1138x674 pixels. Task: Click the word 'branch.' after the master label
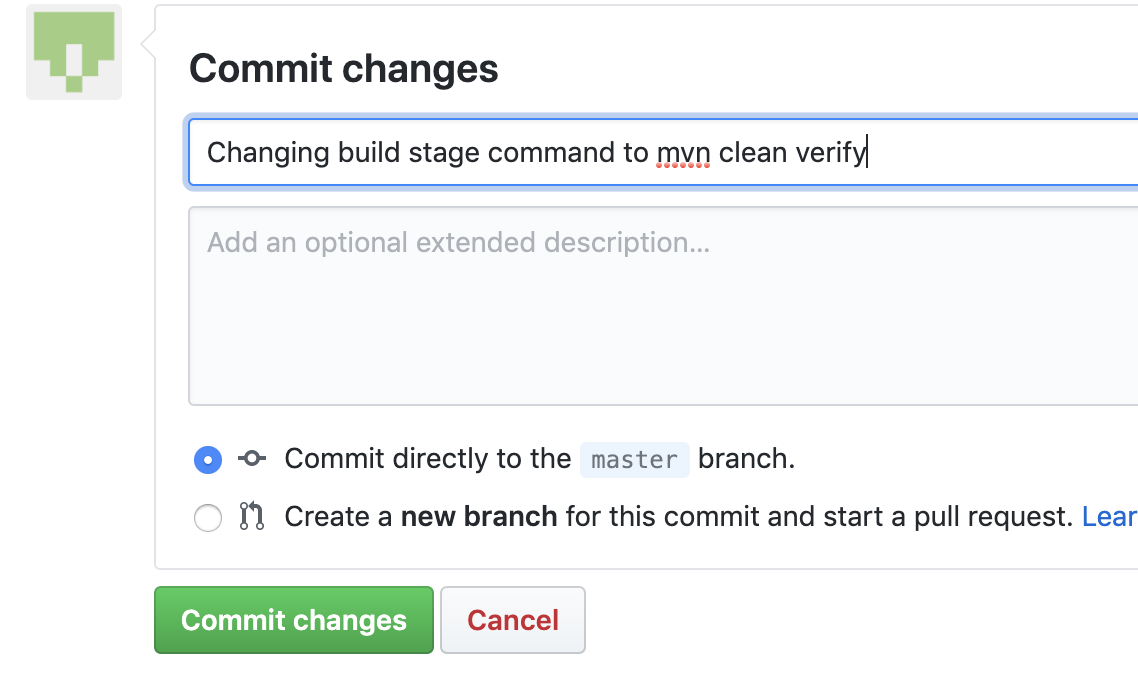tap(746, 459)
